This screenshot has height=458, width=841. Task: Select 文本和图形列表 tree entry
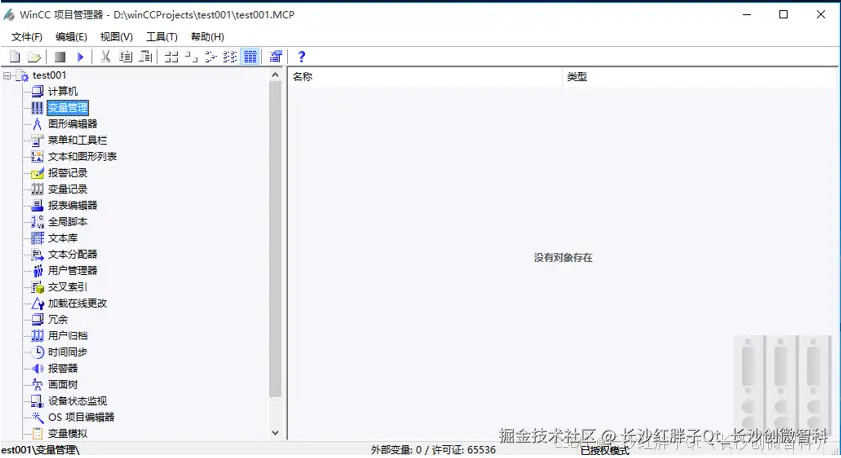click(x=82, y=157)
